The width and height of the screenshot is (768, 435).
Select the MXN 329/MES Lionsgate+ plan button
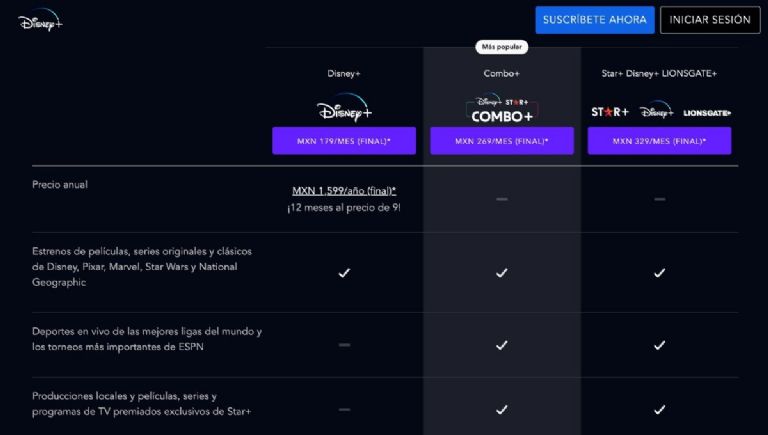[659, 141]
